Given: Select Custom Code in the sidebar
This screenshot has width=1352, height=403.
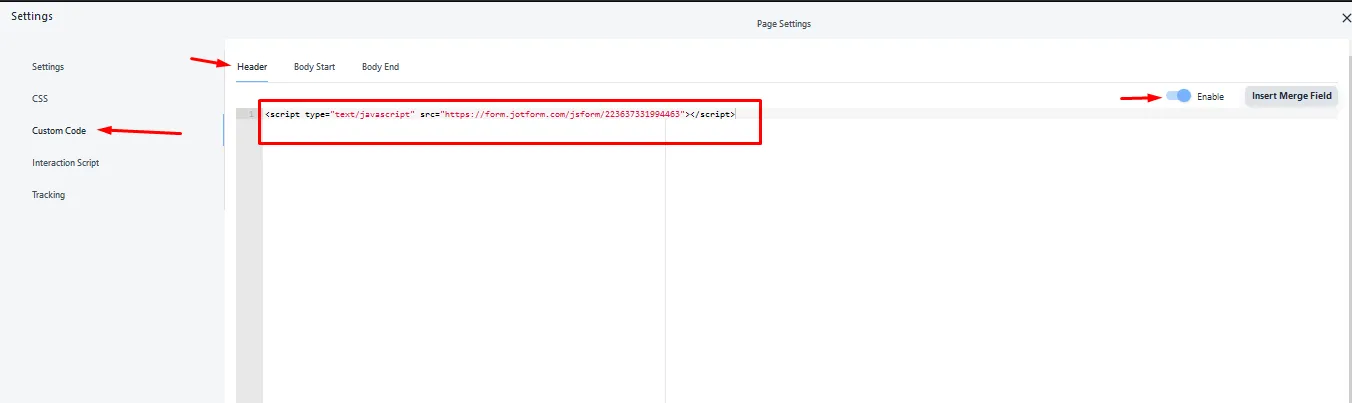Looking at the screenshot, I should pos(59,131).
